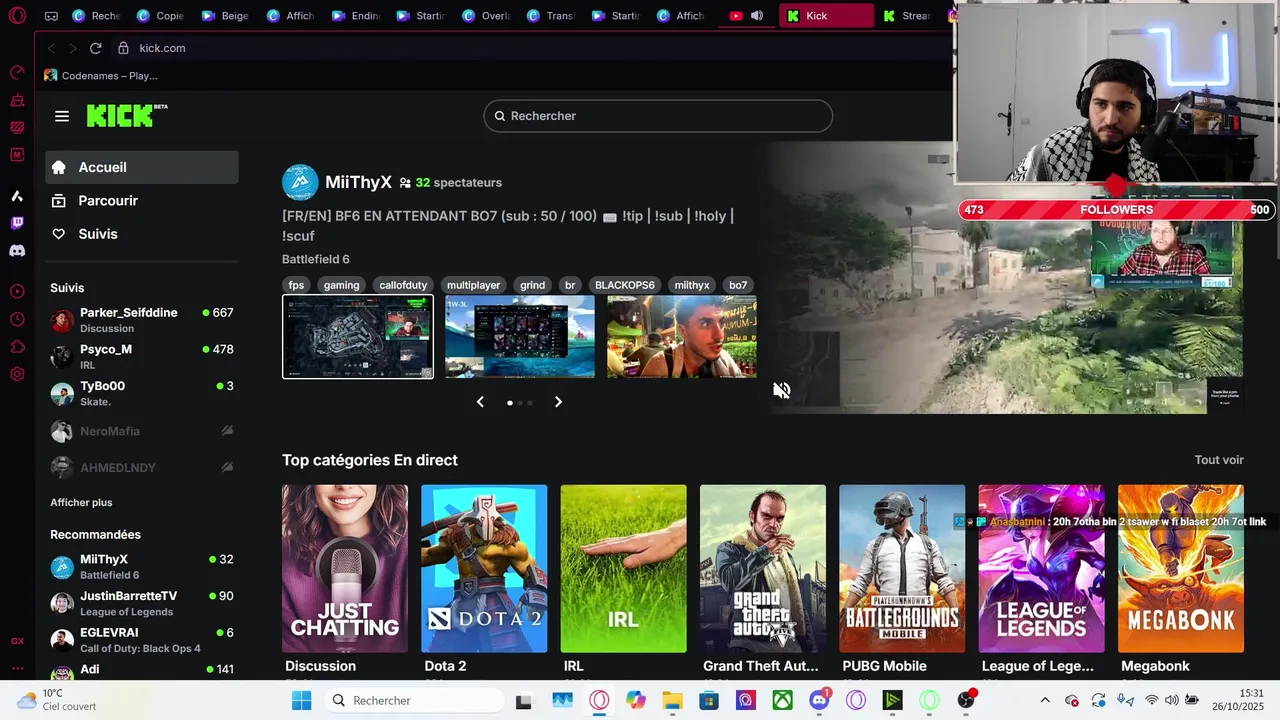The width and height of the screenshot is (1280, 720).
Task: Switch to the Overla browser tab
Action: point(485,16)
